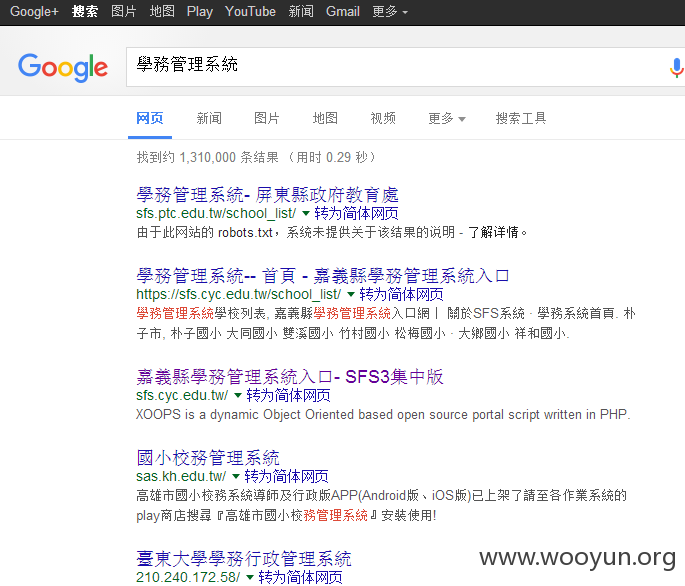Open Play in the top bar

click(x=200, y=11)
